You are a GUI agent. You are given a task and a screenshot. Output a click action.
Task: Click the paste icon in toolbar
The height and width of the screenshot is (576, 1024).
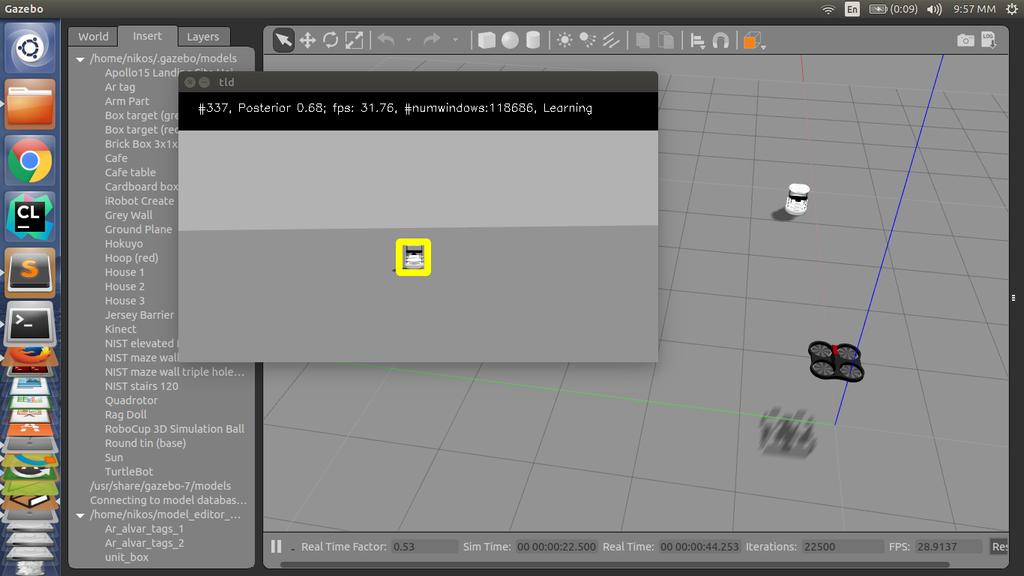click(665, 40)
